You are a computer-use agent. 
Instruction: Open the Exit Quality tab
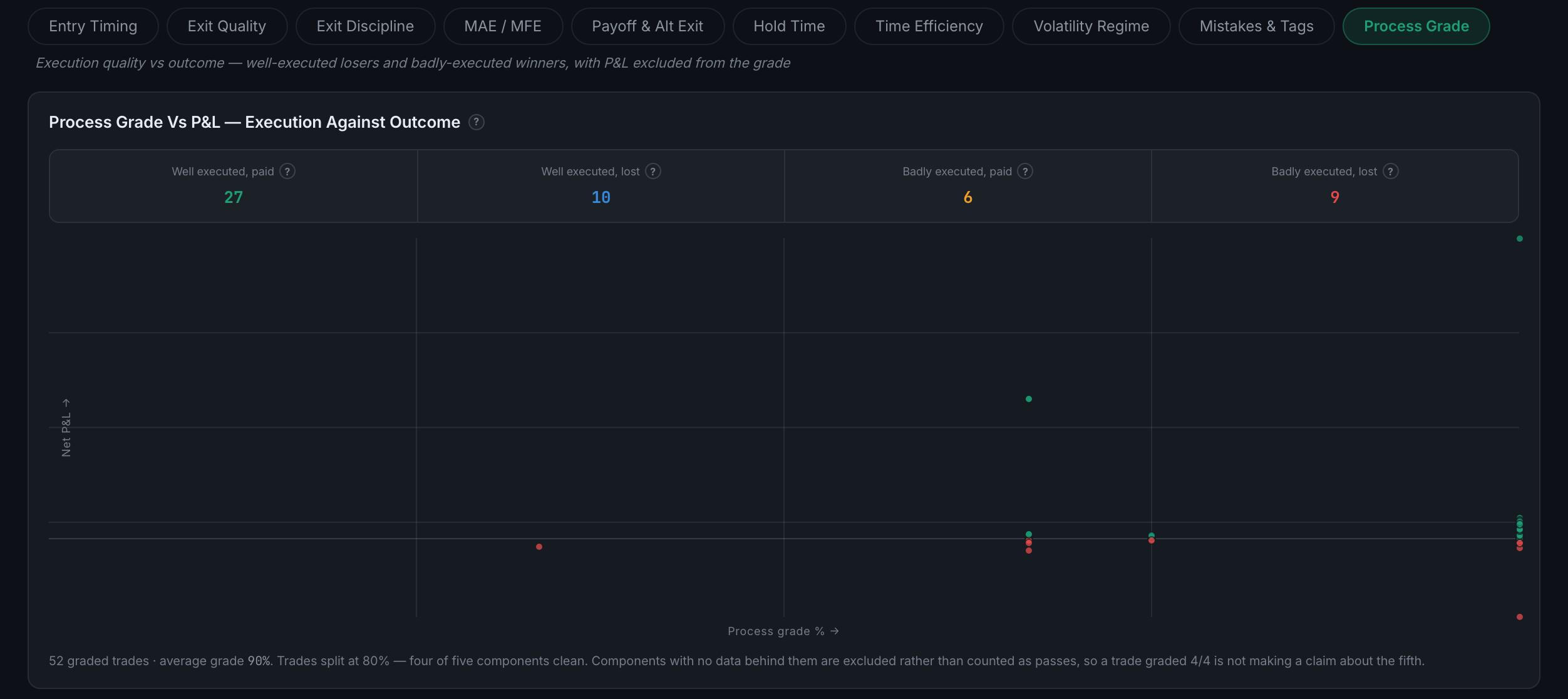(227, 26)
